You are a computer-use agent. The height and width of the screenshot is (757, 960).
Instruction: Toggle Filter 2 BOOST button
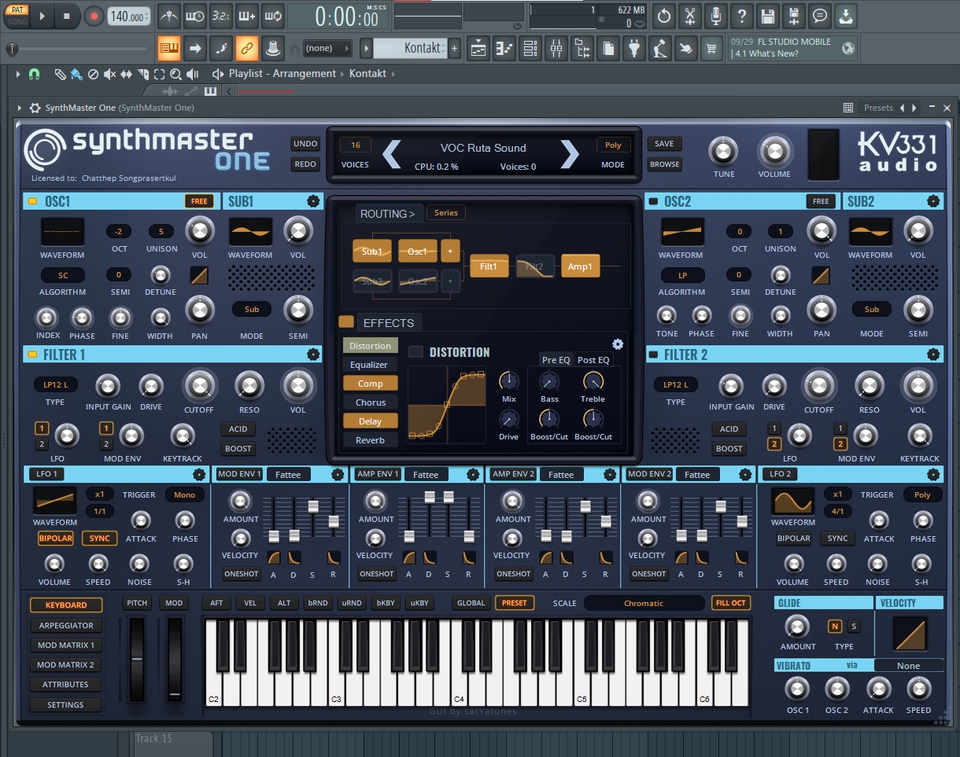pos(729,449)
